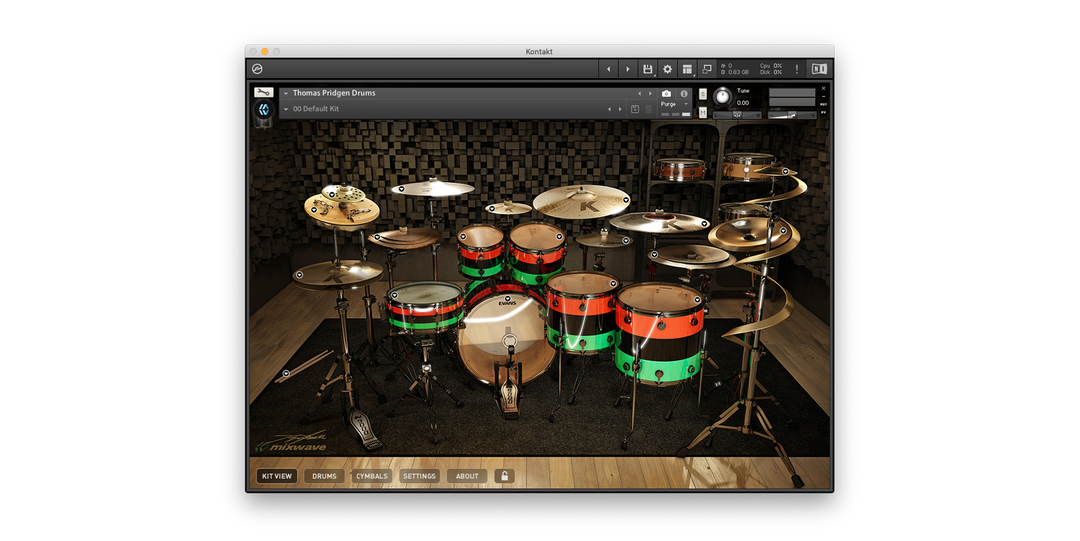Click the camera snapshot icon
The height and width of the screenshot is (541, 1080).
click(x=667, y=93)
